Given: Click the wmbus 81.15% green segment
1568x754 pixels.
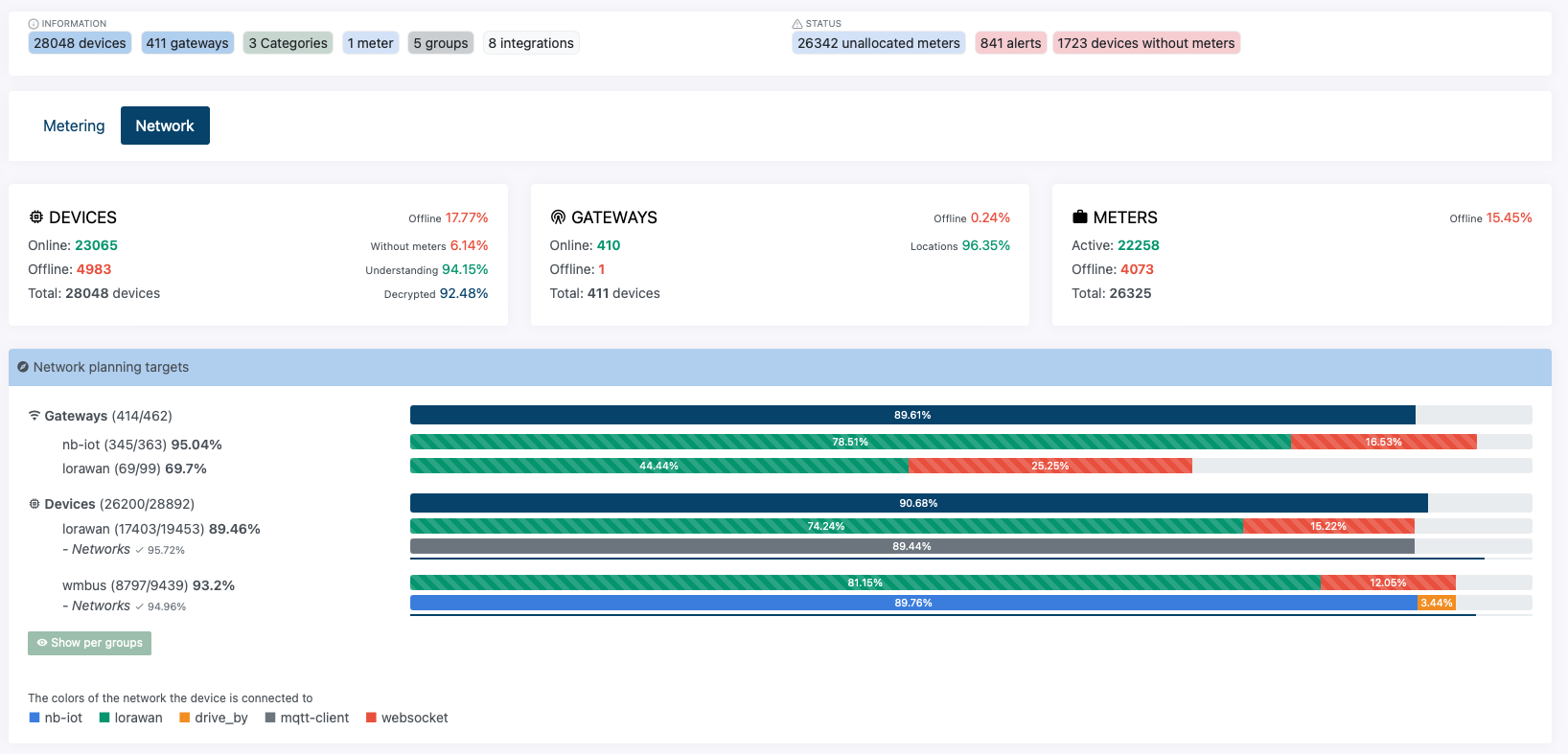Looking at the screenshot, I should point(865,583).
